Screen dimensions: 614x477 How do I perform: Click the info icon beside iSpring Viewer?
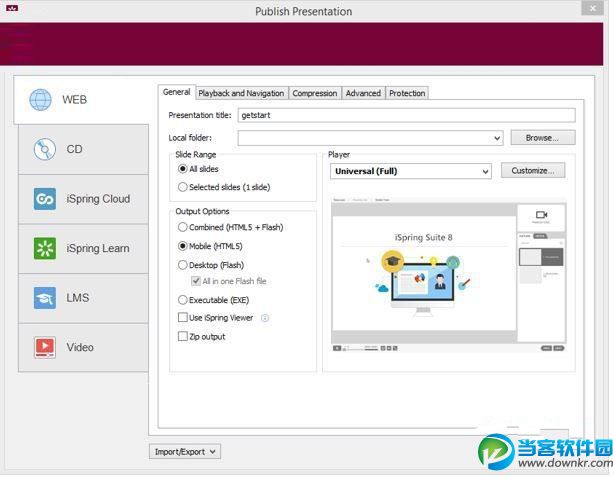265,318
